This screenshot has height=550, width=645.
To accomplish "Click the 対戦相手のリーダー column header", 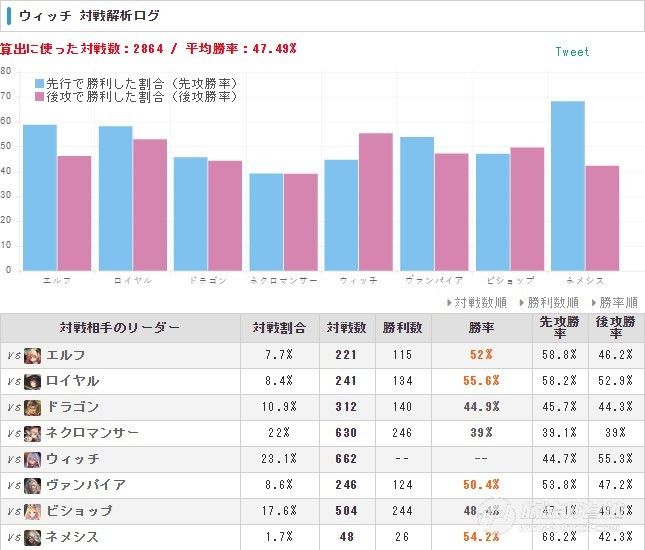I will pyautogui.click(x=120, y=328).
